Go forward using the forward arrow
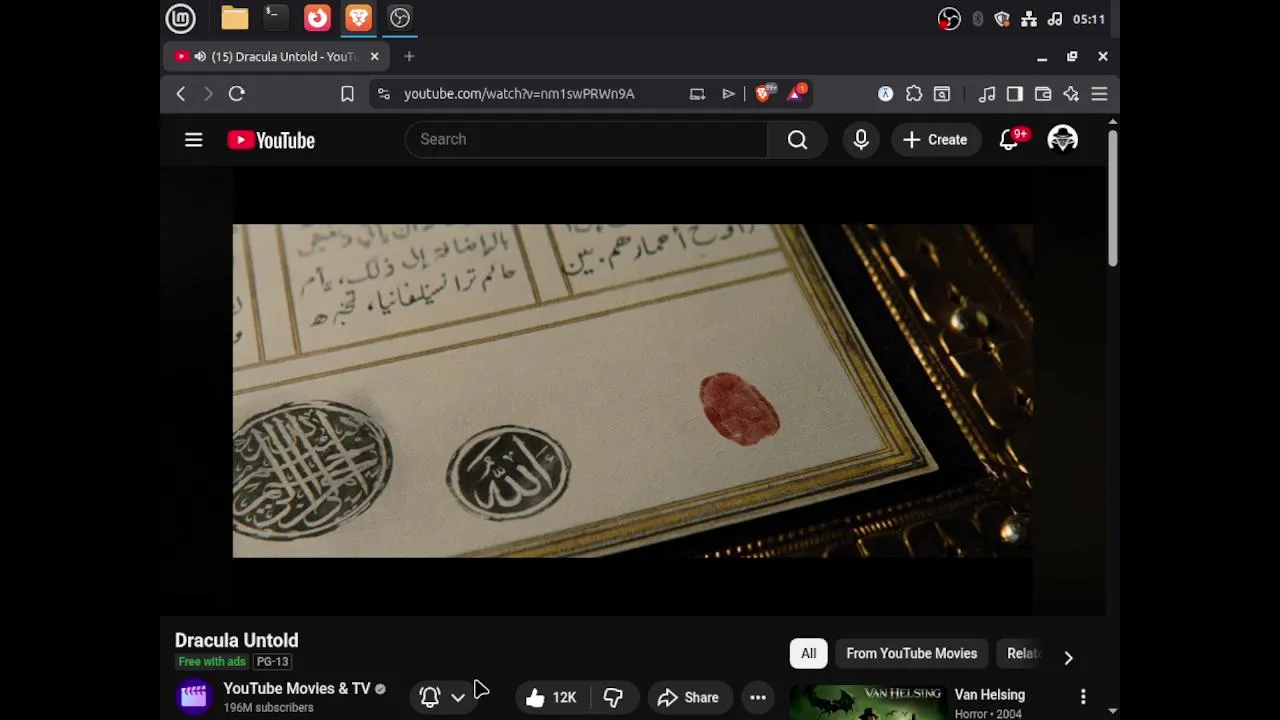This screenshot has height=720, width=1280. 208,94
